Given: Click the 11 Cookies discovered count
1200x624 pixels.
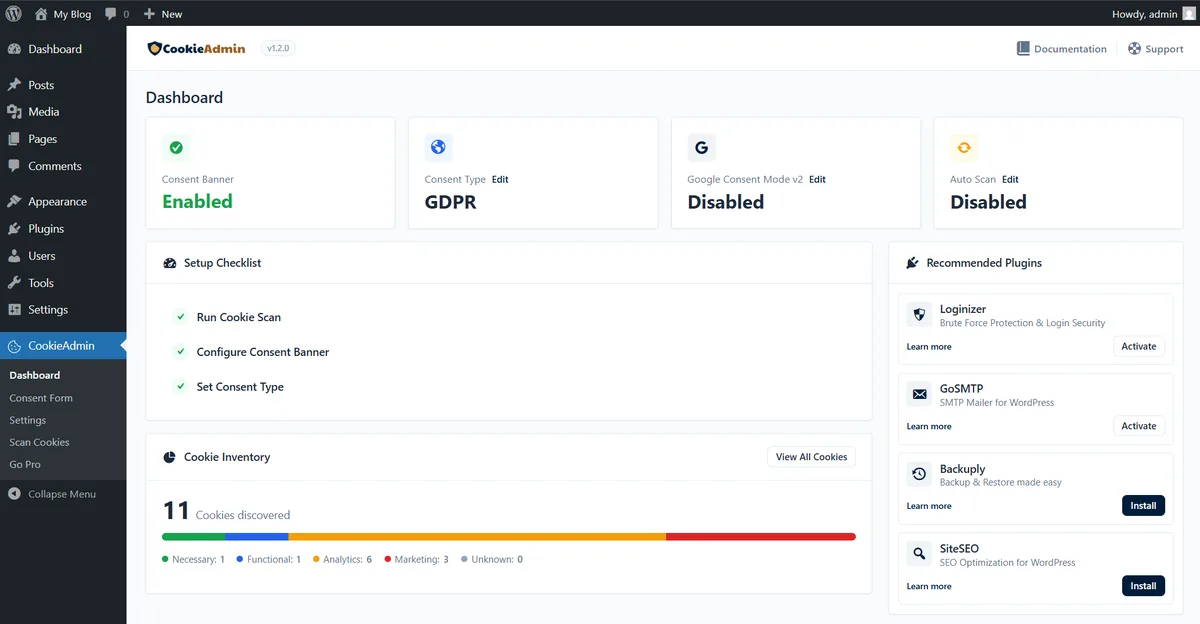Looking at the screenshot, I should tap(226, 512).
